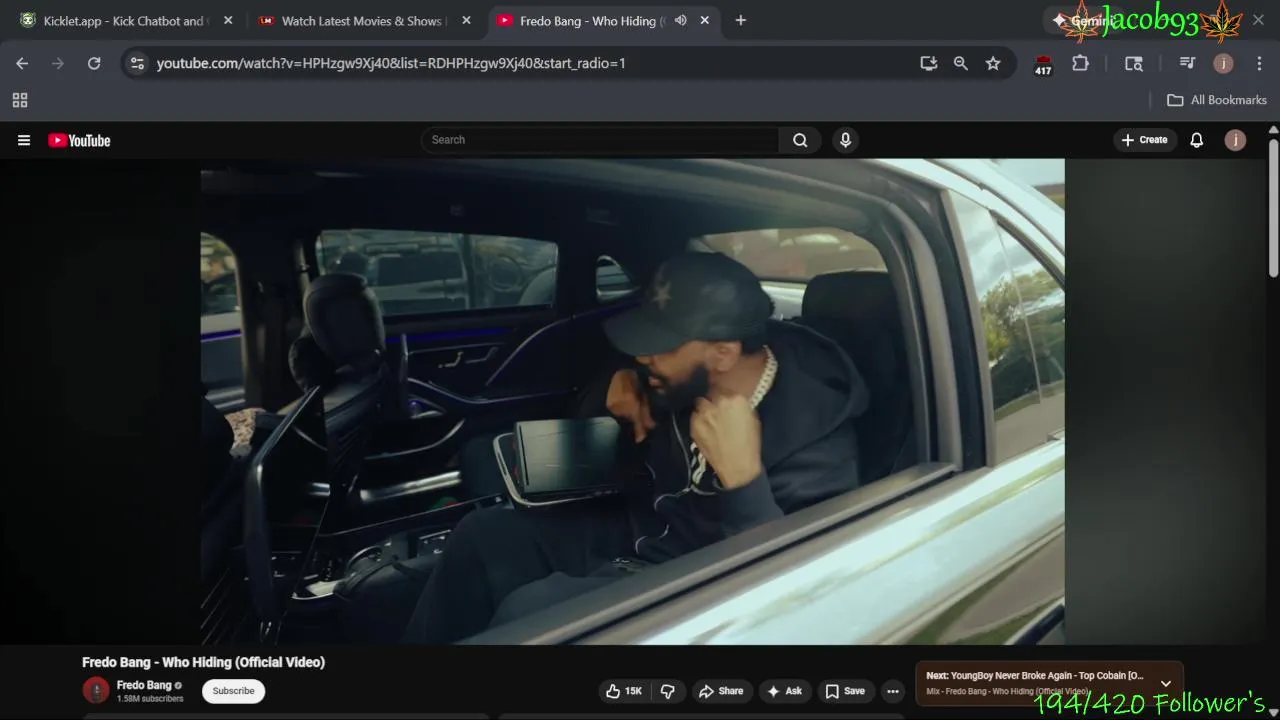Go to YouTube home via logo
This screenshot has height=720, width=1280.
pos(79,140)
